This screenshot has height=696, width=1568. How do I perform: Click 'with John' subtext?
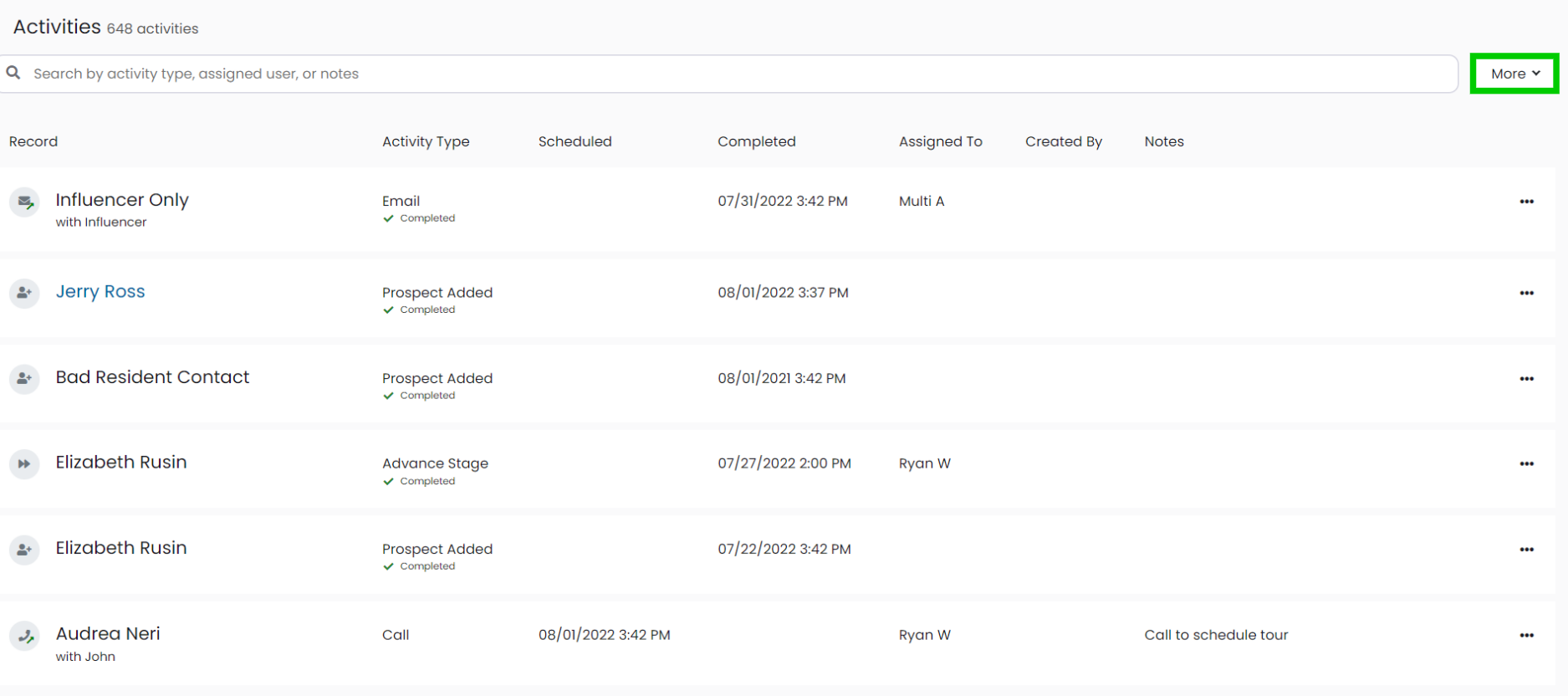point(85,657)
